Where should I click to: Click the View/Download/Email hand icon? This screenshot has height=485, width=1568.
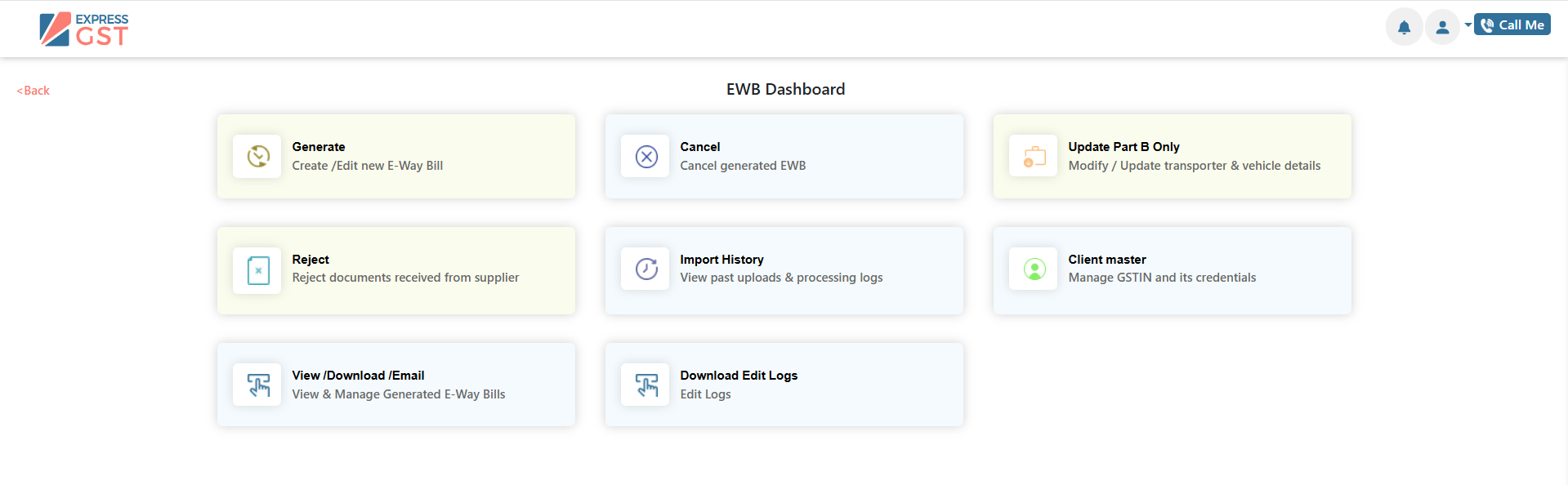click(257, 385)
